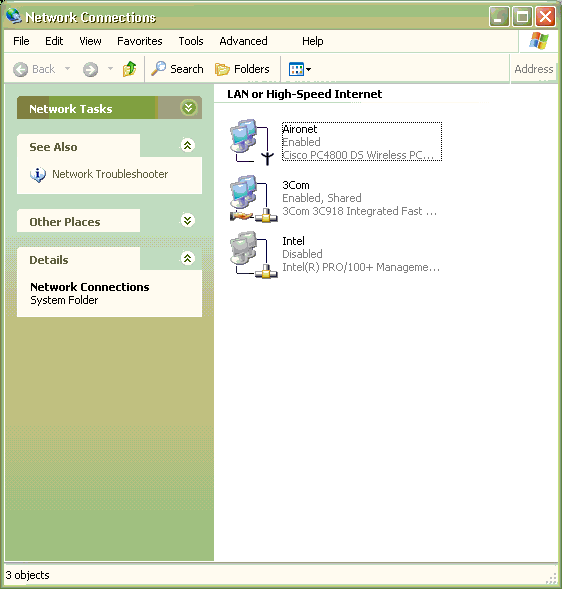Expand the Other Places panel

click(187, 220)
